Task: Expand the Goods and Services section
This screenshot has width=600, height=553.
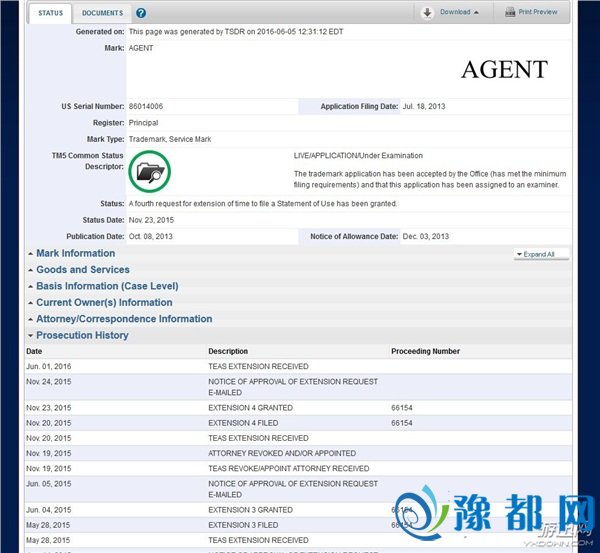Action: point(82,270)
